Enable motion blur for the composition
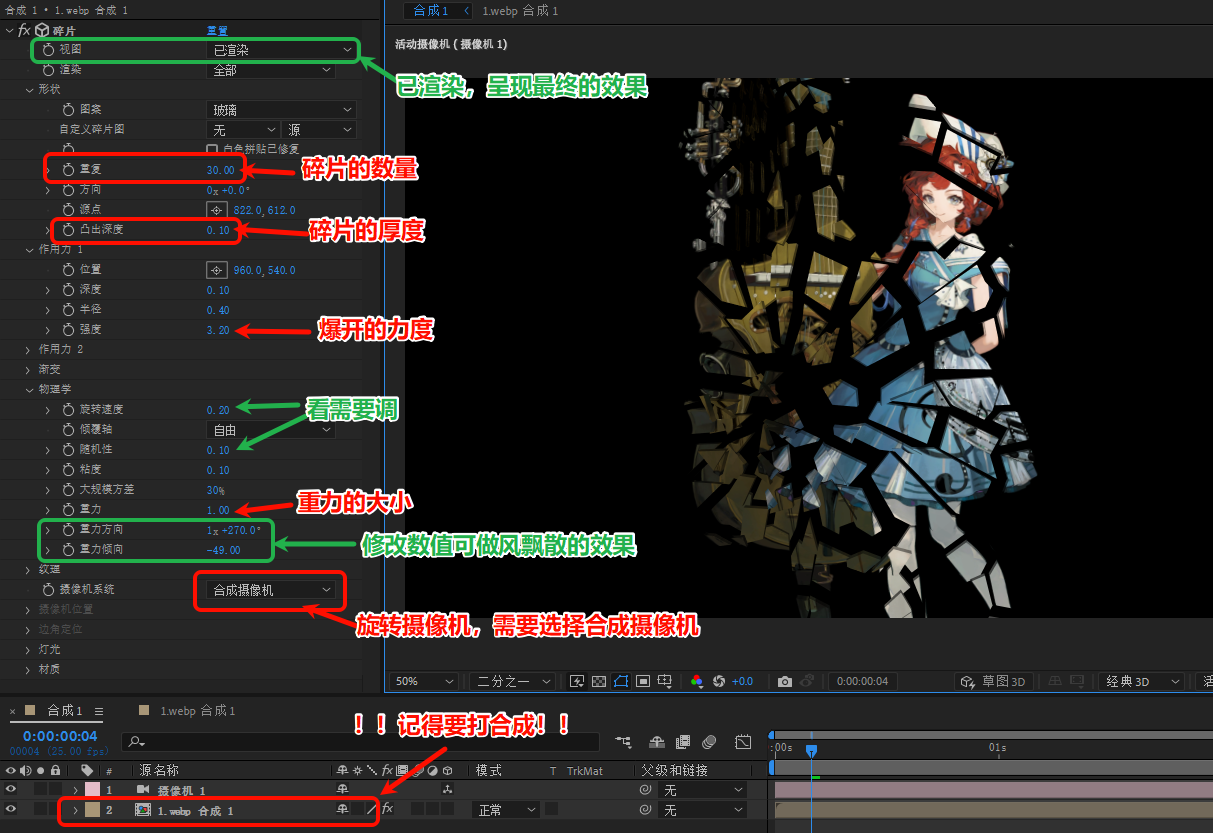1213x833 pixels. [x=709, y=742]
